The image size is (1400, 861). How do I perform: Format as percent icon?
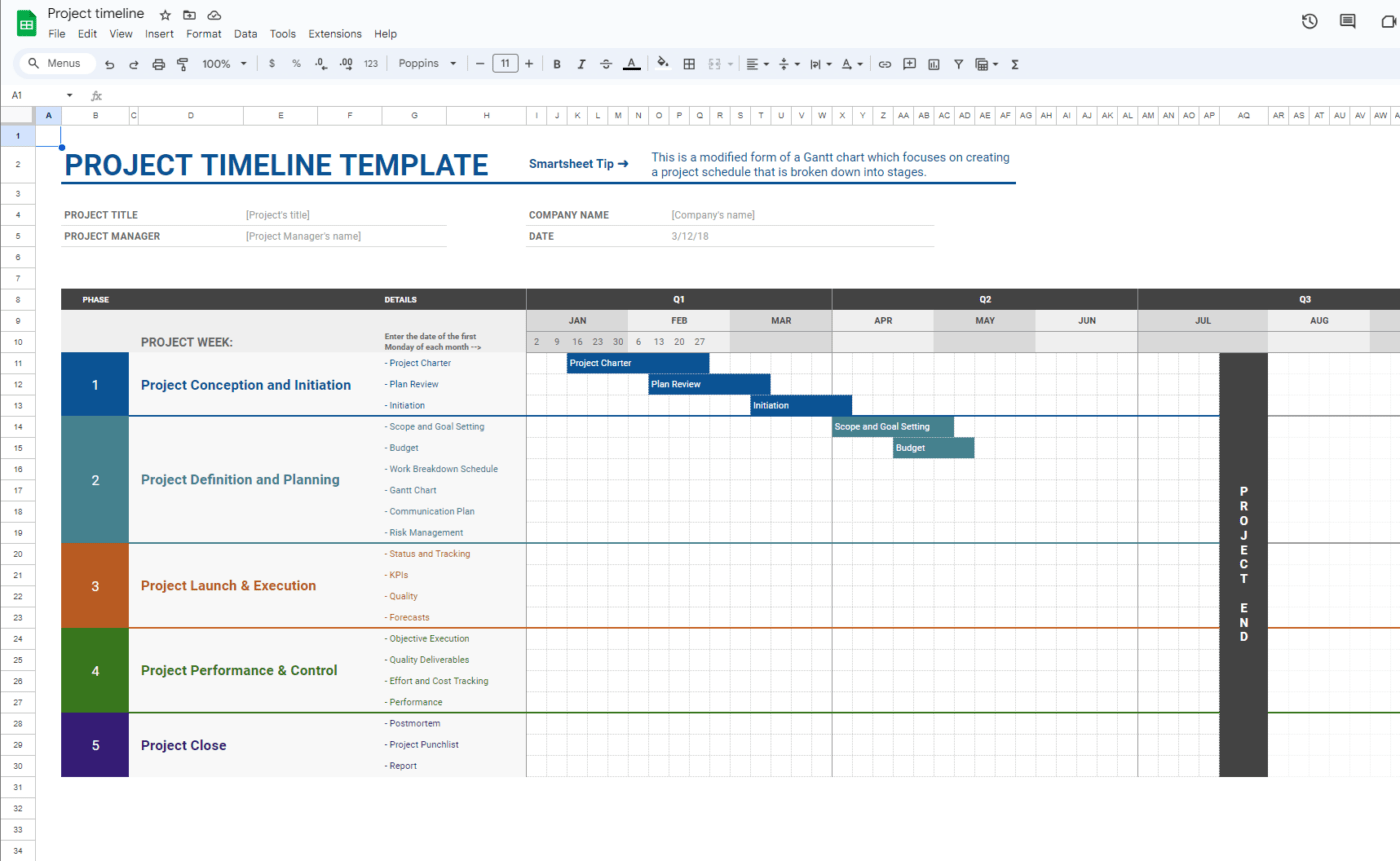click(x=296, y=64)
